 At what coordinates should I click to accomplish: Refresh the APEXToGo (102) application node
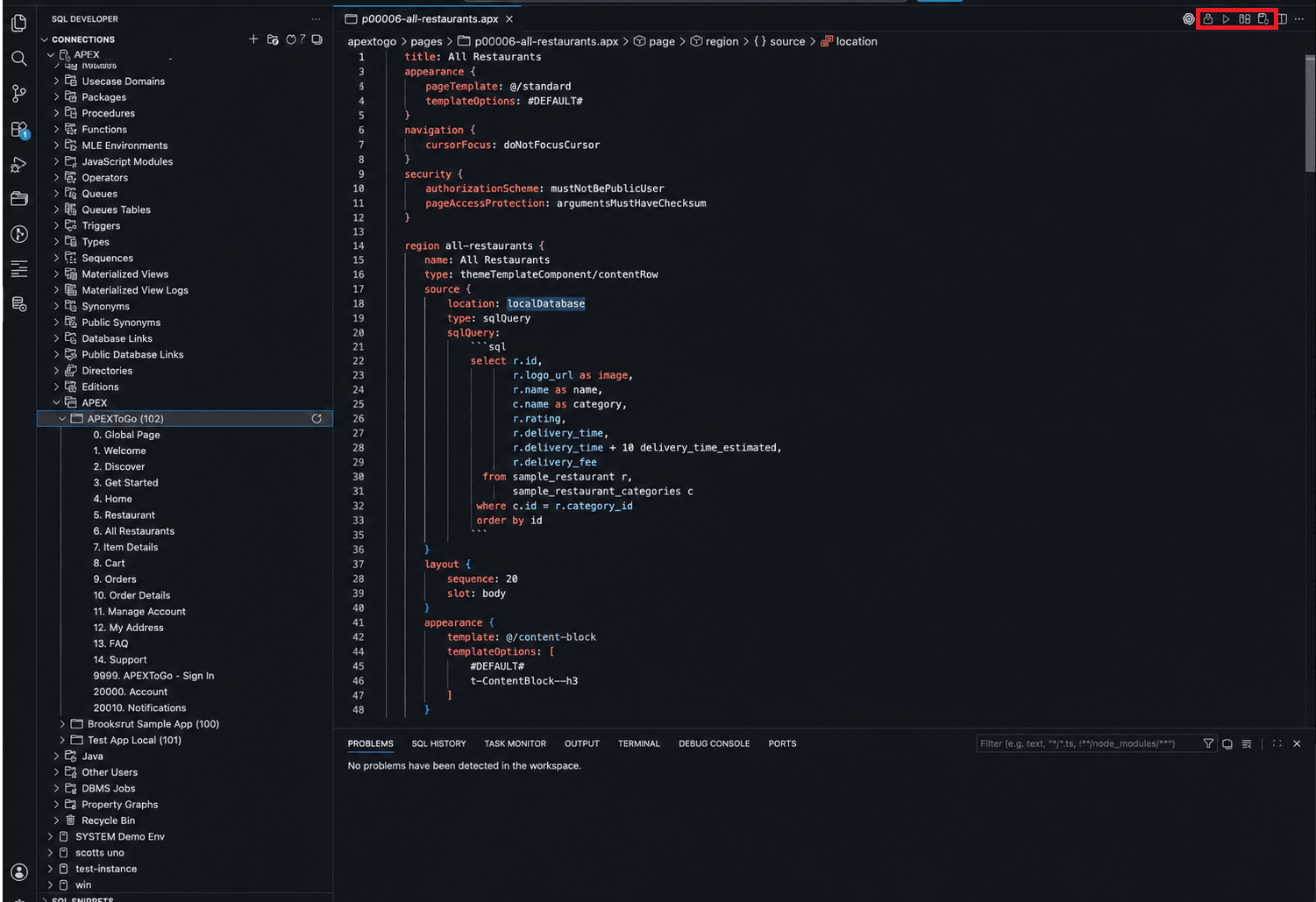(x=317, y=419)
